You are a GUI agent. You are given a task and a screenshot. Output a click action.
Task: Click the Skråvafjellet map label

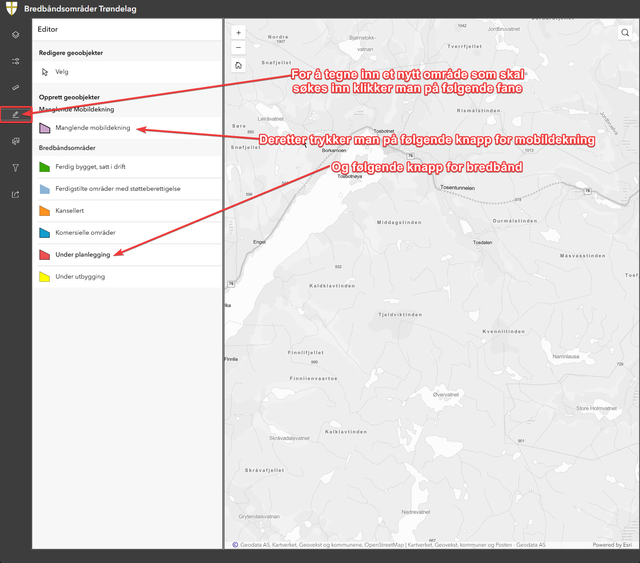[x=264, y=470]
